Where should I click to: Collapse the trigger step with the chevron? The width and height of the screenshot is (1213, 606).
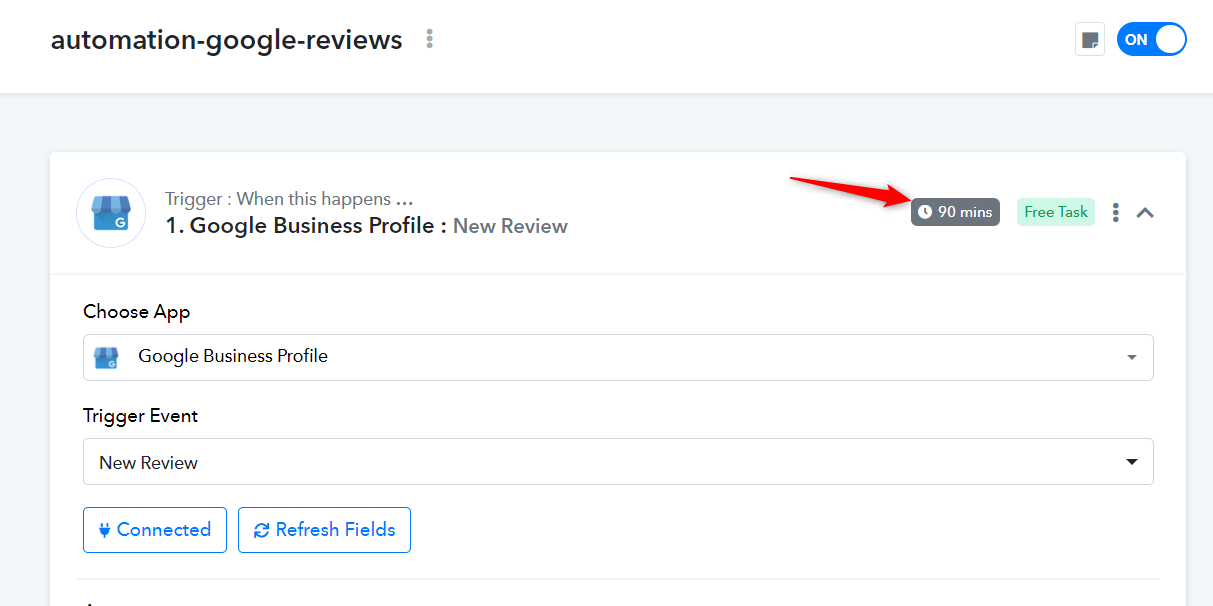[x=1146, y=212]
